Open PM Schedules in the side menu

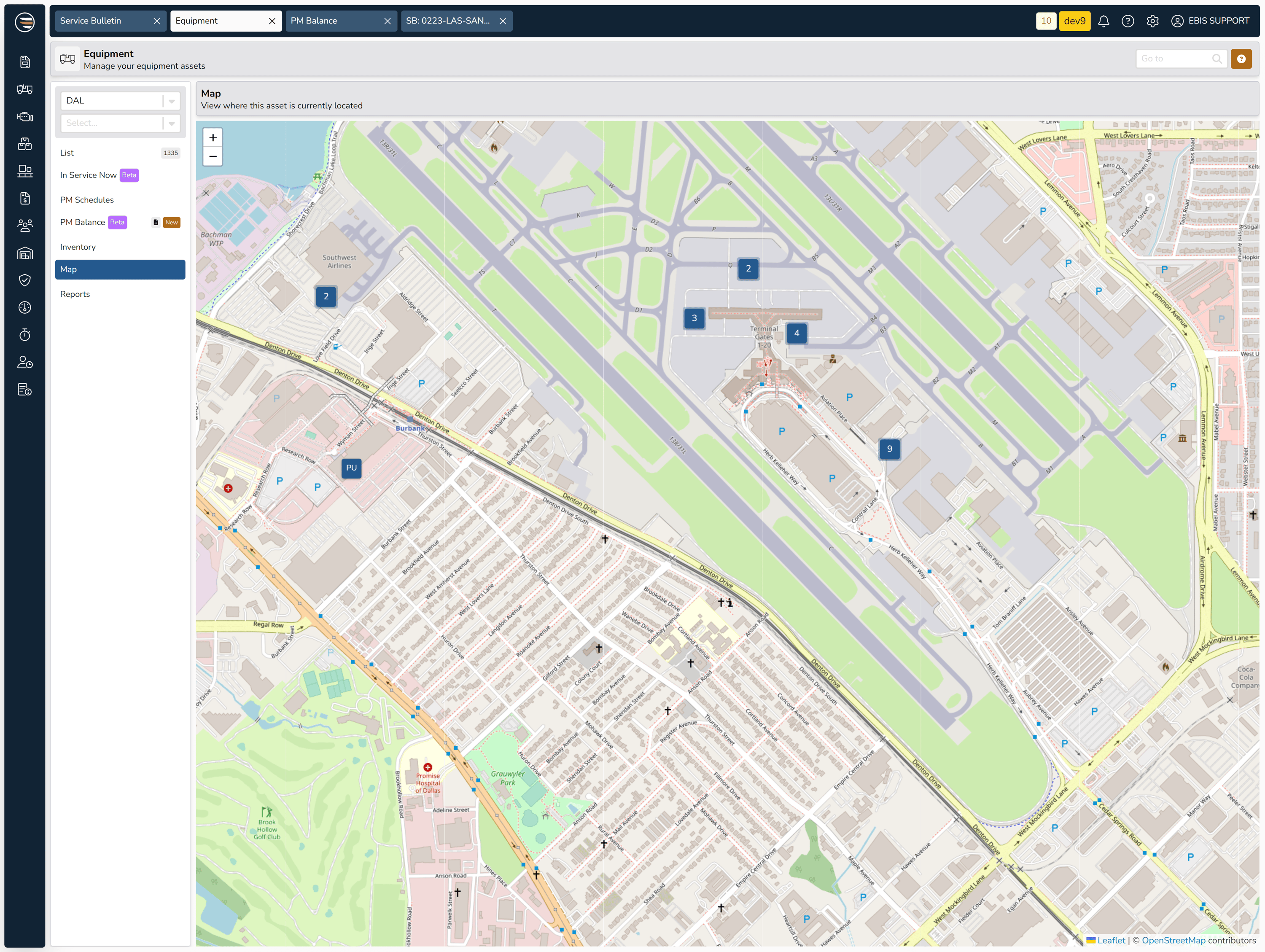point(87,199)
